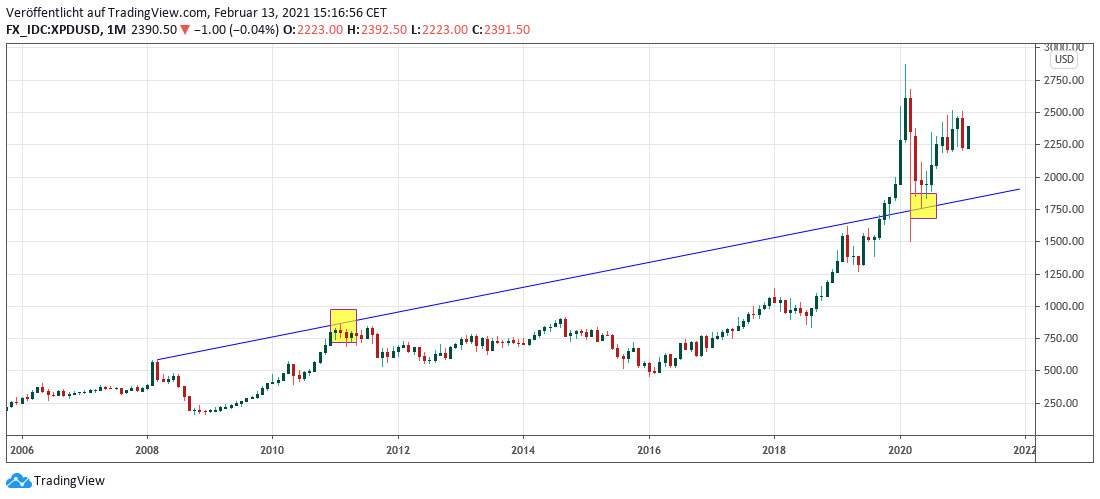The image size is (1100, 499).
Task: Open the USD currency selector
Action: point(1063,59)
